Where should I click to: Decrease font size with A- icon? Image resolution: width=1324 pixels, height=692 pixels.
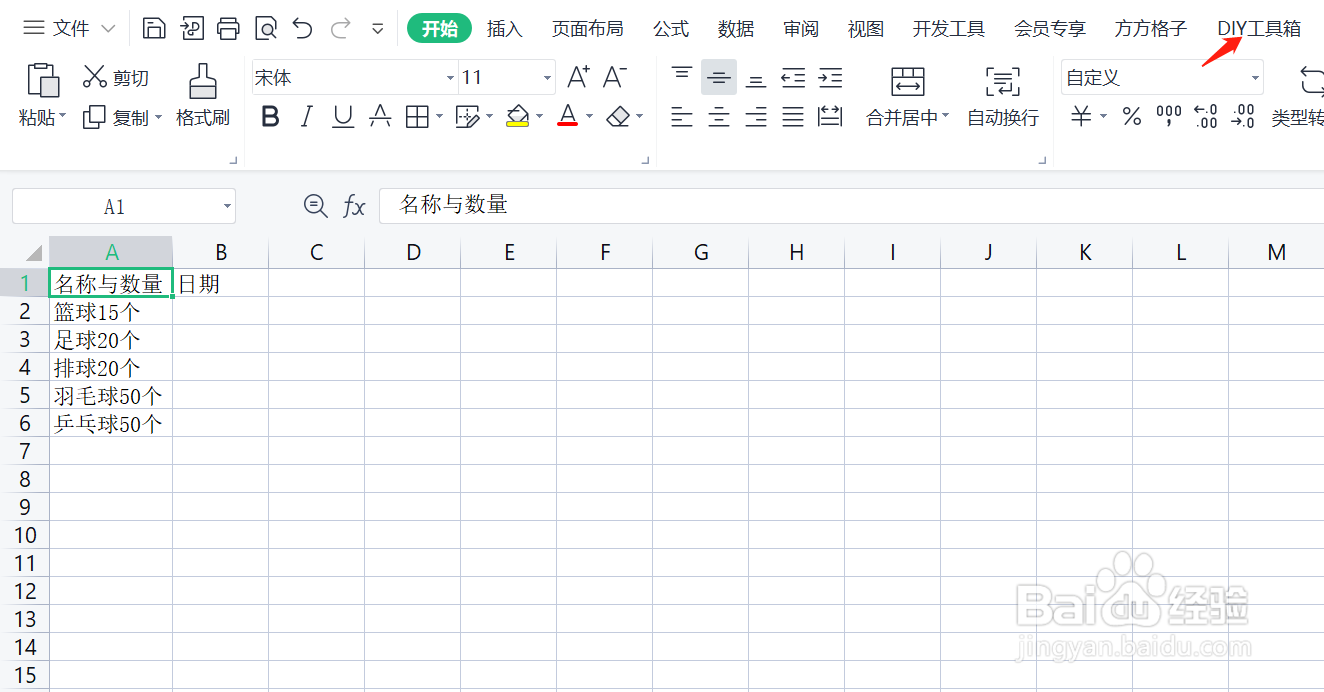coord(614,77)
